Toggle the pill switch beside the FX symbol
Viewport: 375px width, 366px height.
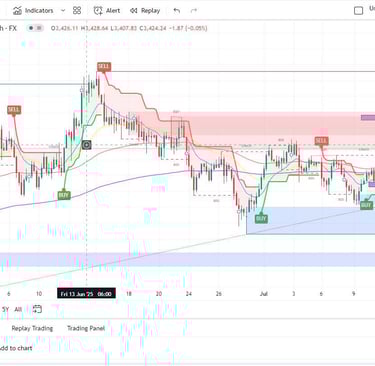pos(35,28)
